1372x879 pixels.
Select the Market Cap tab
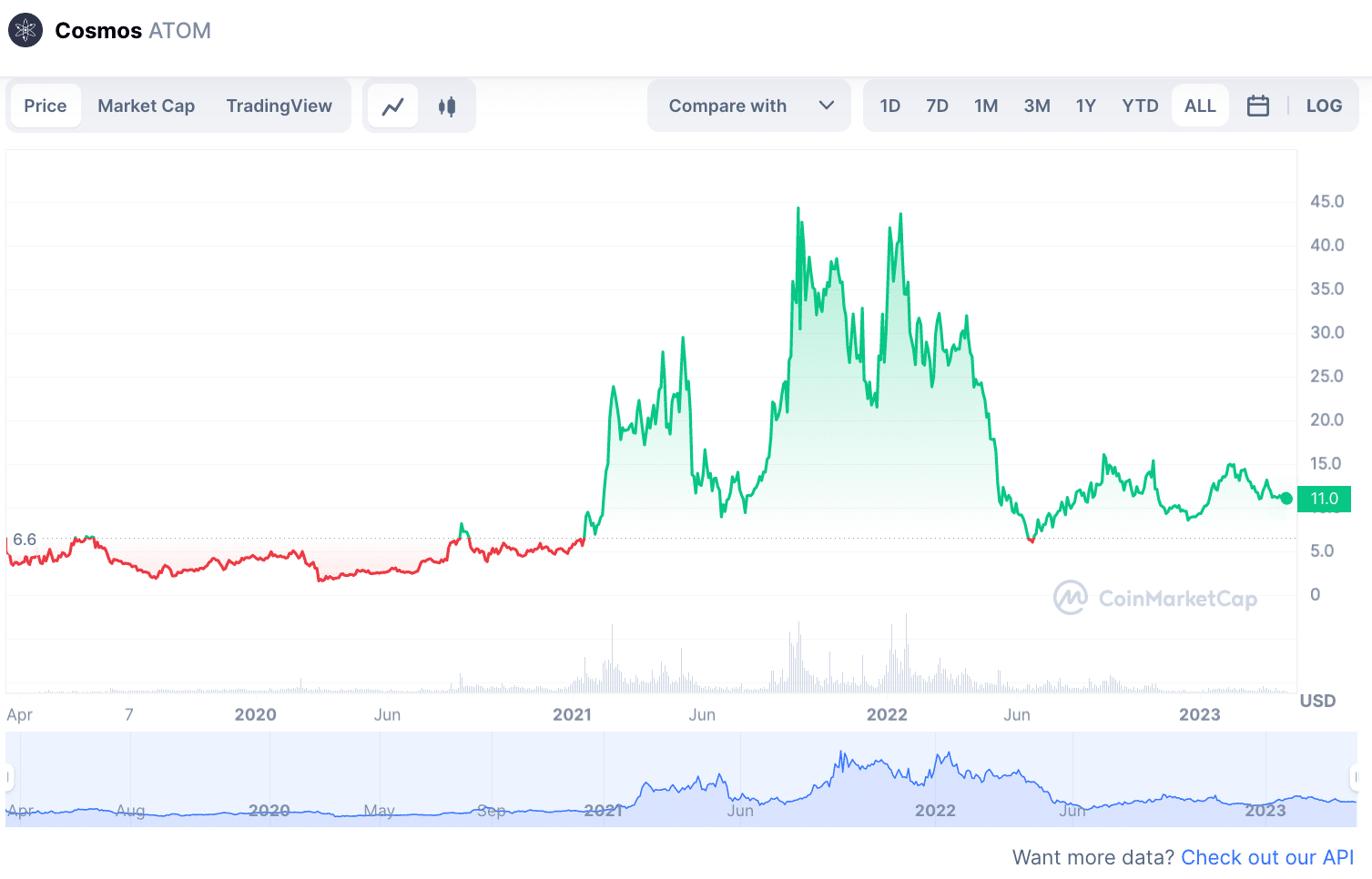pyautogui.click(x=147, y=106)
